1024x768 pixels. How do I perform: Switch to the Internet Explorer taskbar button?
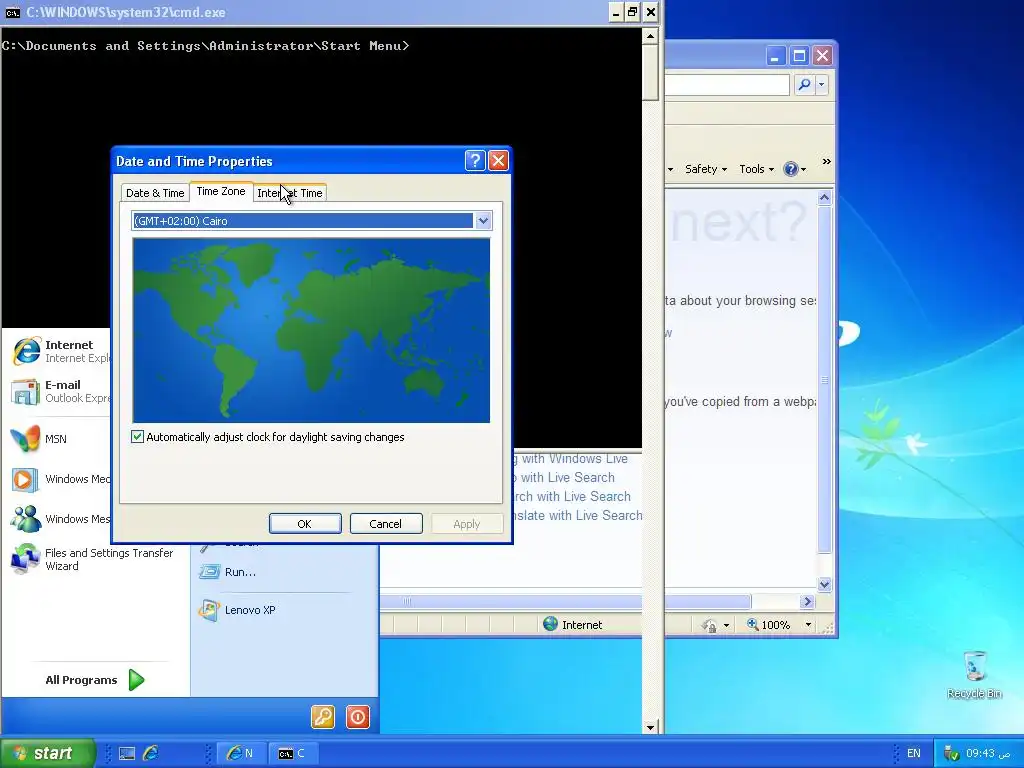pos(240,754)
